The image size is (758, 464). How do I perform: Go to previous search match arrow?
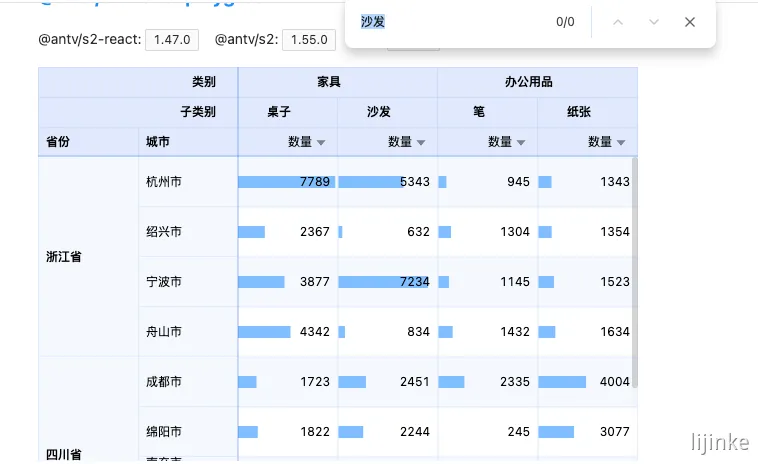point(618,22)
